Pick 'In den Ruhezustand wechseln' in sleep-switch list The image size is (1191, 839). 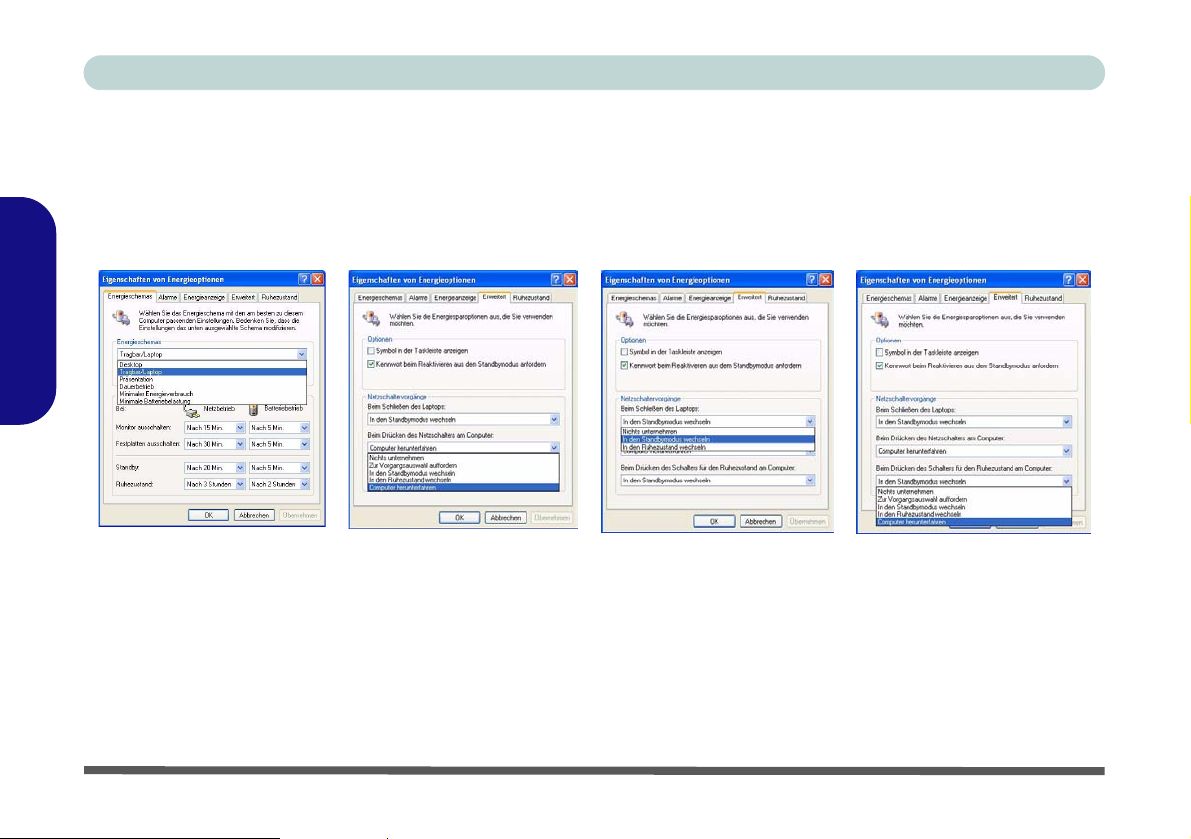coord(974,515)
